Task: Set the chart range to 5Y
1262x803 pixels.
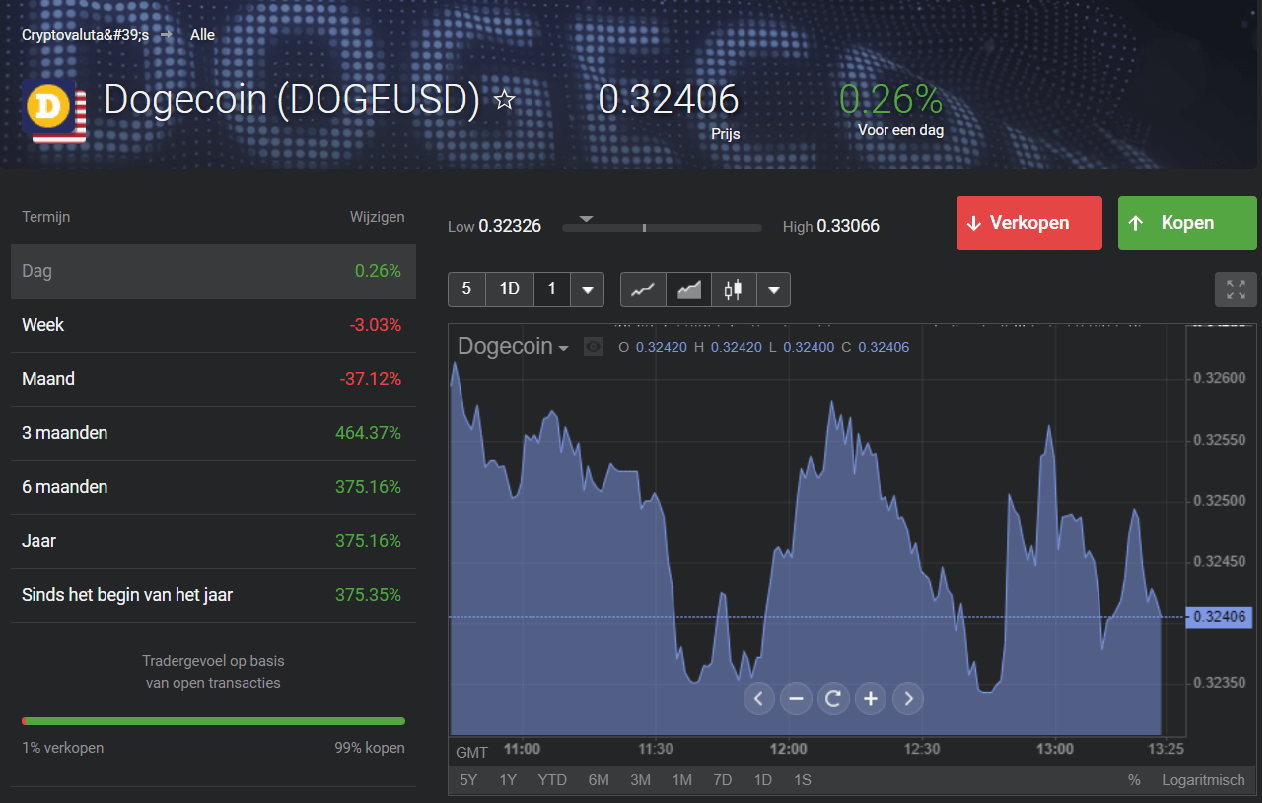Action: point(468,780)
